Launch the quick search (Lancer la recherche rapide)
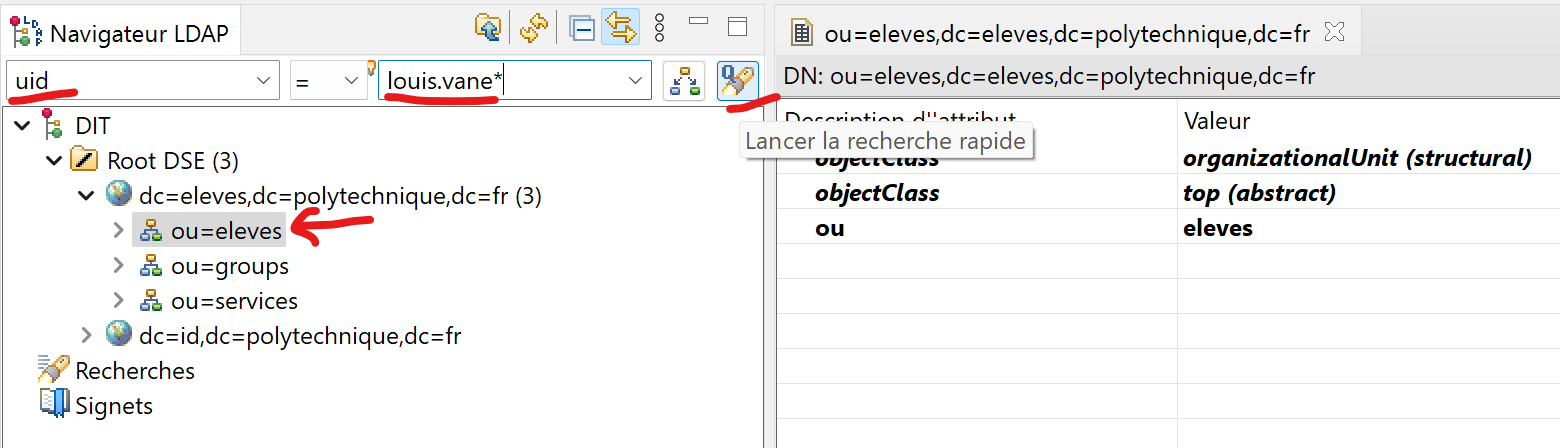Viewport: 1560px width, 448px height. pos(738,81)
